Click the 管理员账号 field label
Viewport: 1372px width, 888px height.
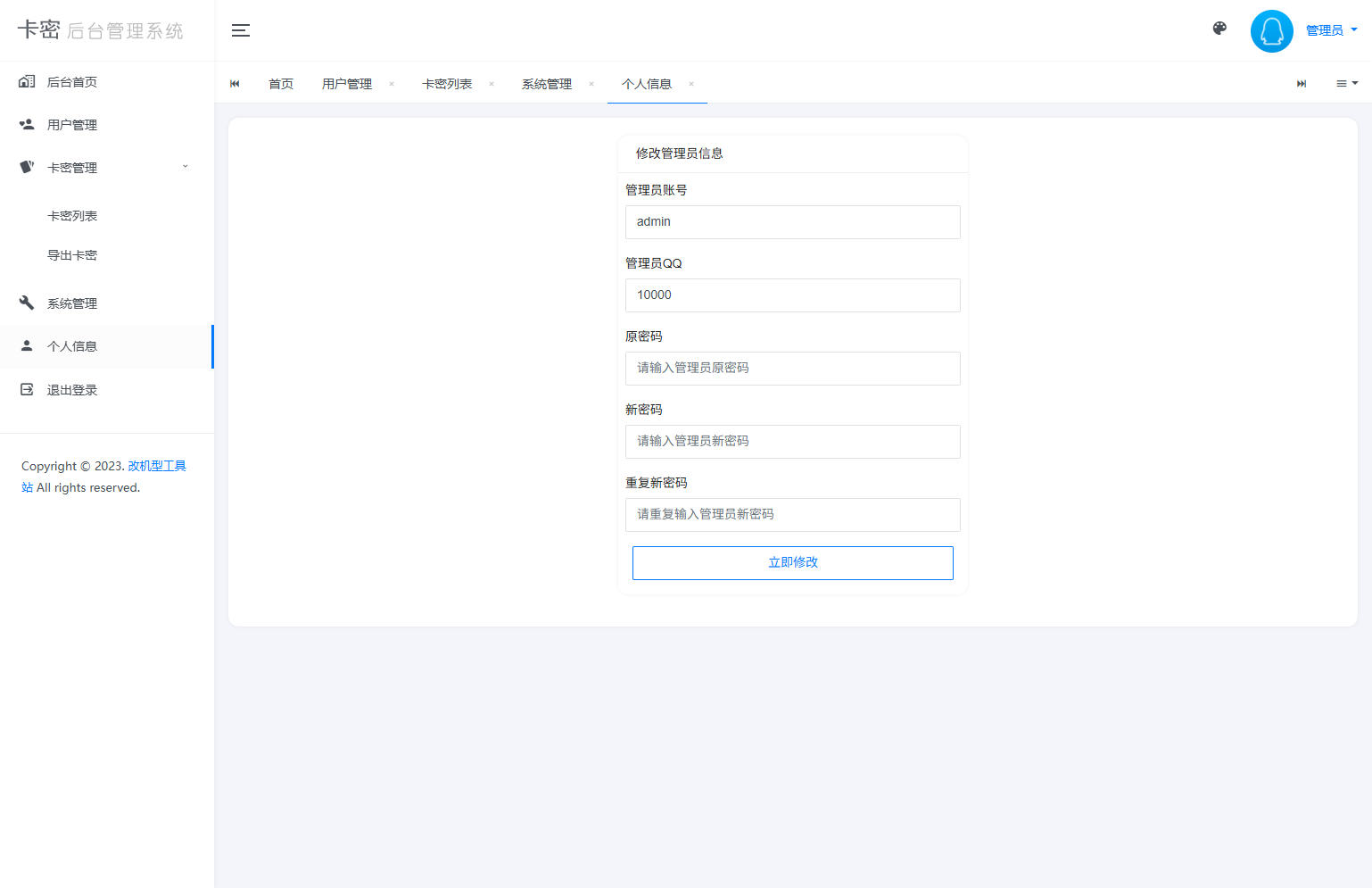657,190
